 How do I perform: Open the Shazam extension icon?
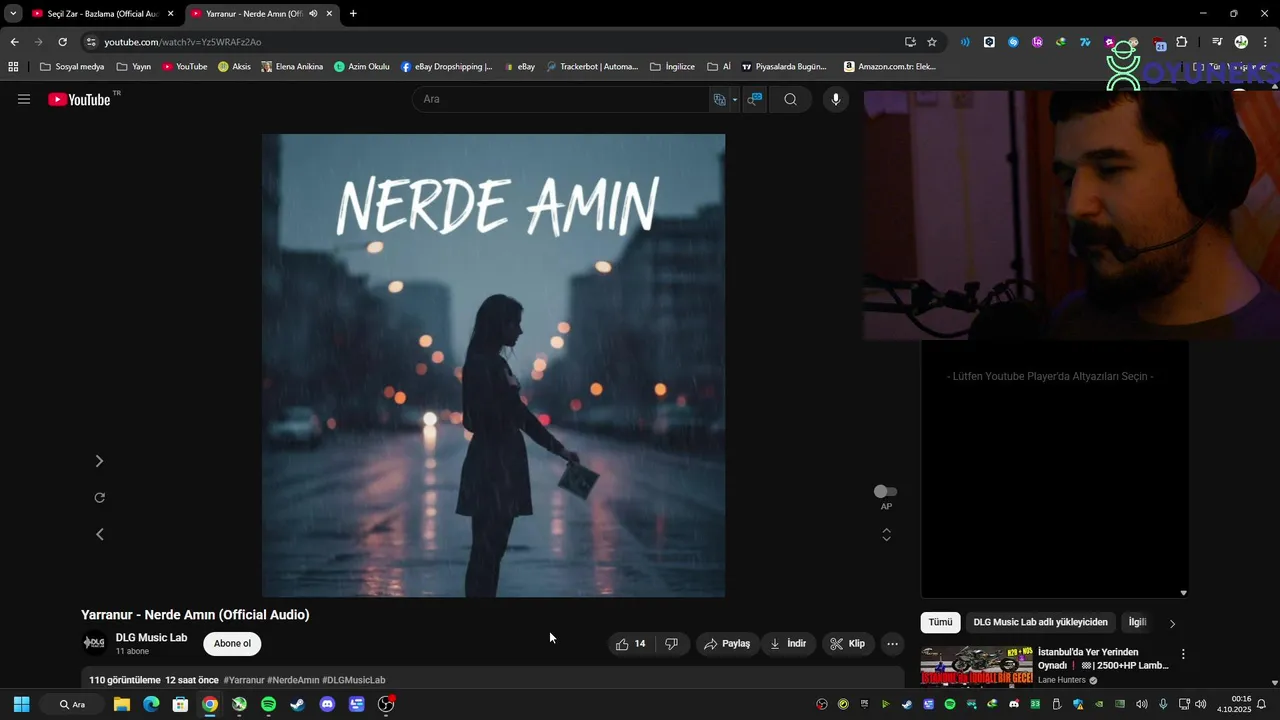[1013, 42]
